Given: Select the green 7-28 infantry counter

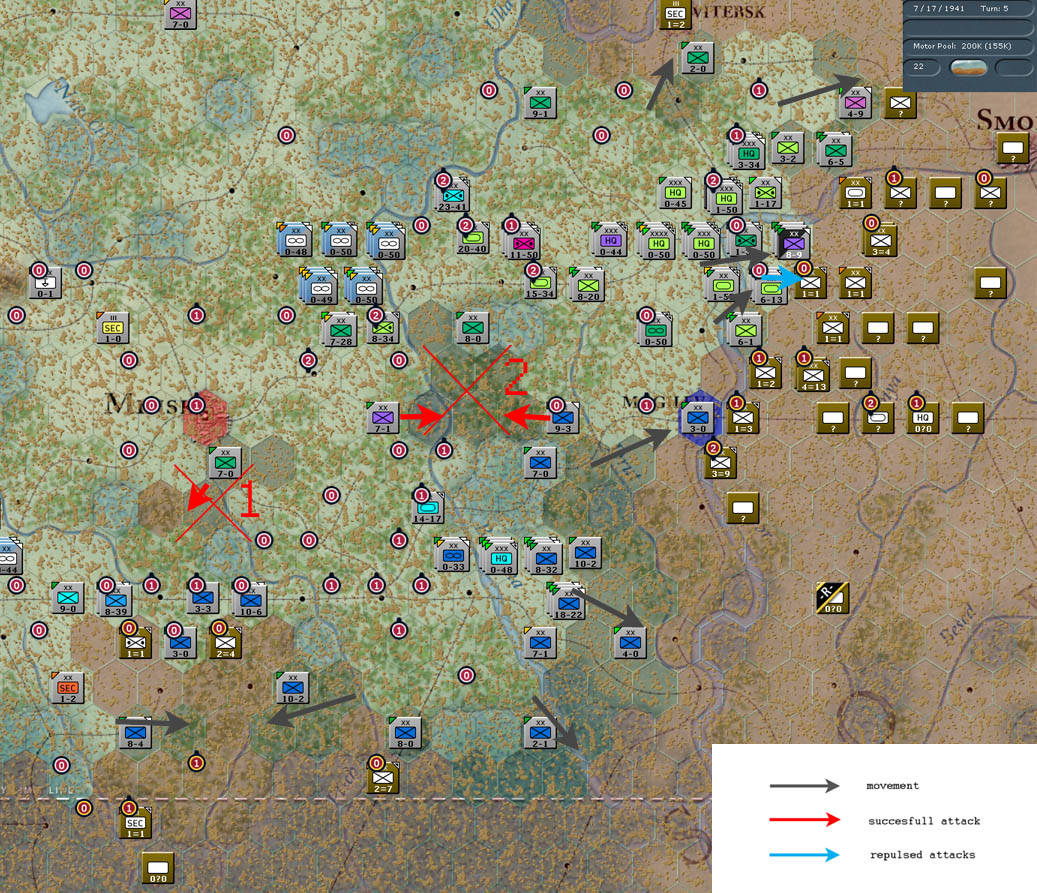Looking at the screenshot, I should point(340,330).
